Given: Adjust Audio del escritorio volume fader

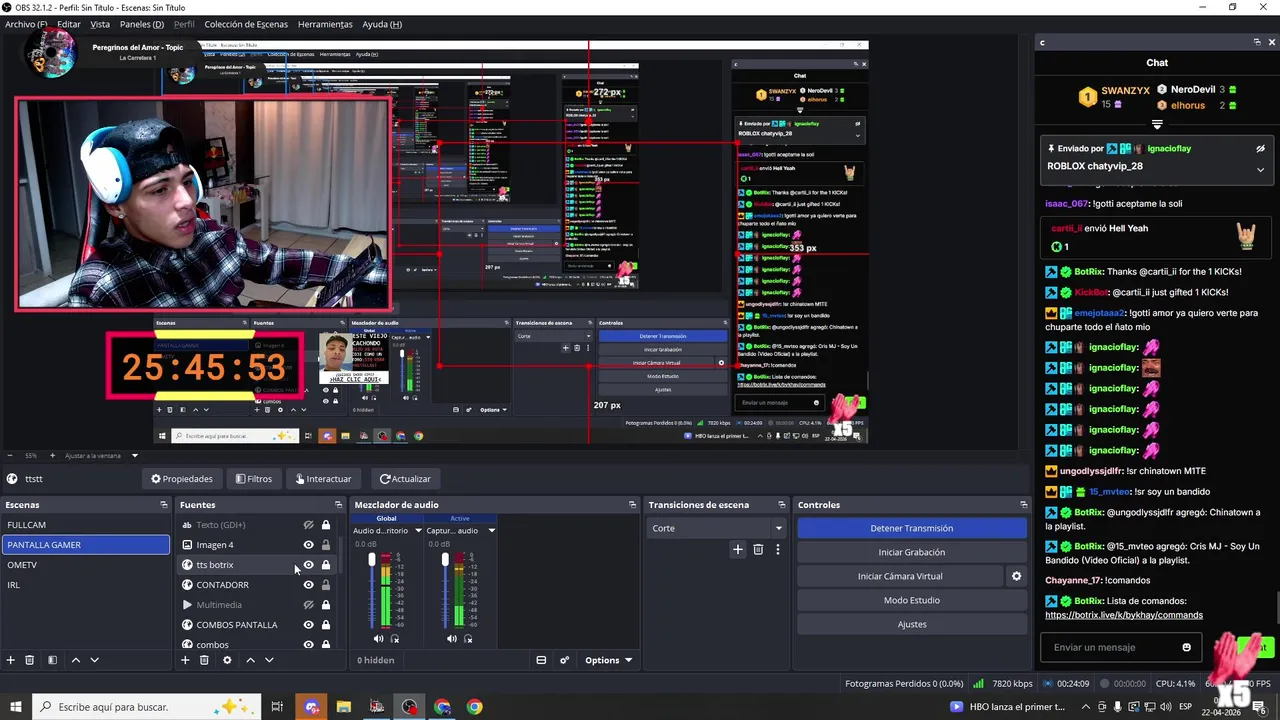Looking at the screenshot, I should [372, 560].
